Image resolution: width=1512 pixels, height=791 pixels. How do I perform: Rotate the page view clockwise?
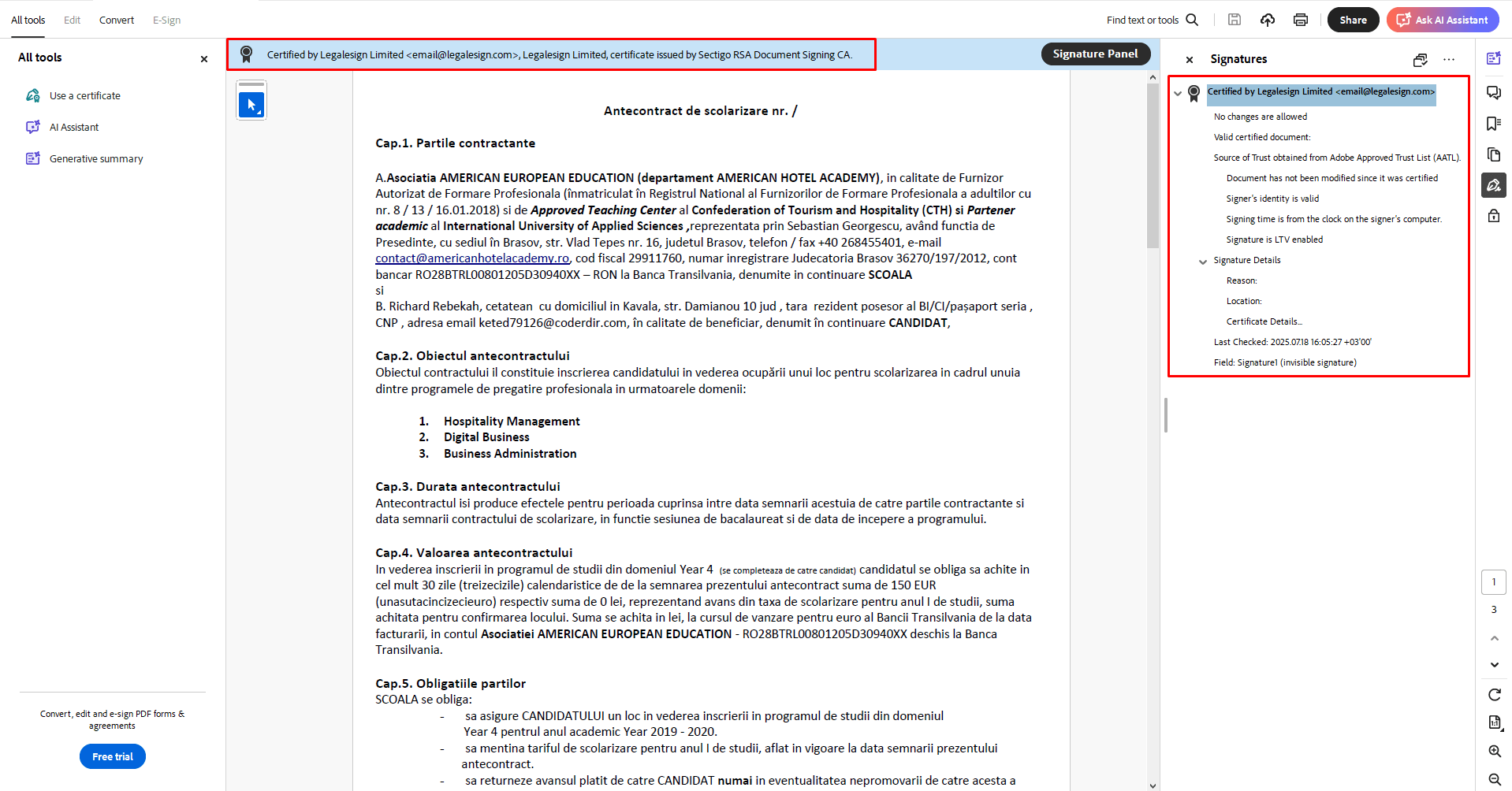(1494, 694)
